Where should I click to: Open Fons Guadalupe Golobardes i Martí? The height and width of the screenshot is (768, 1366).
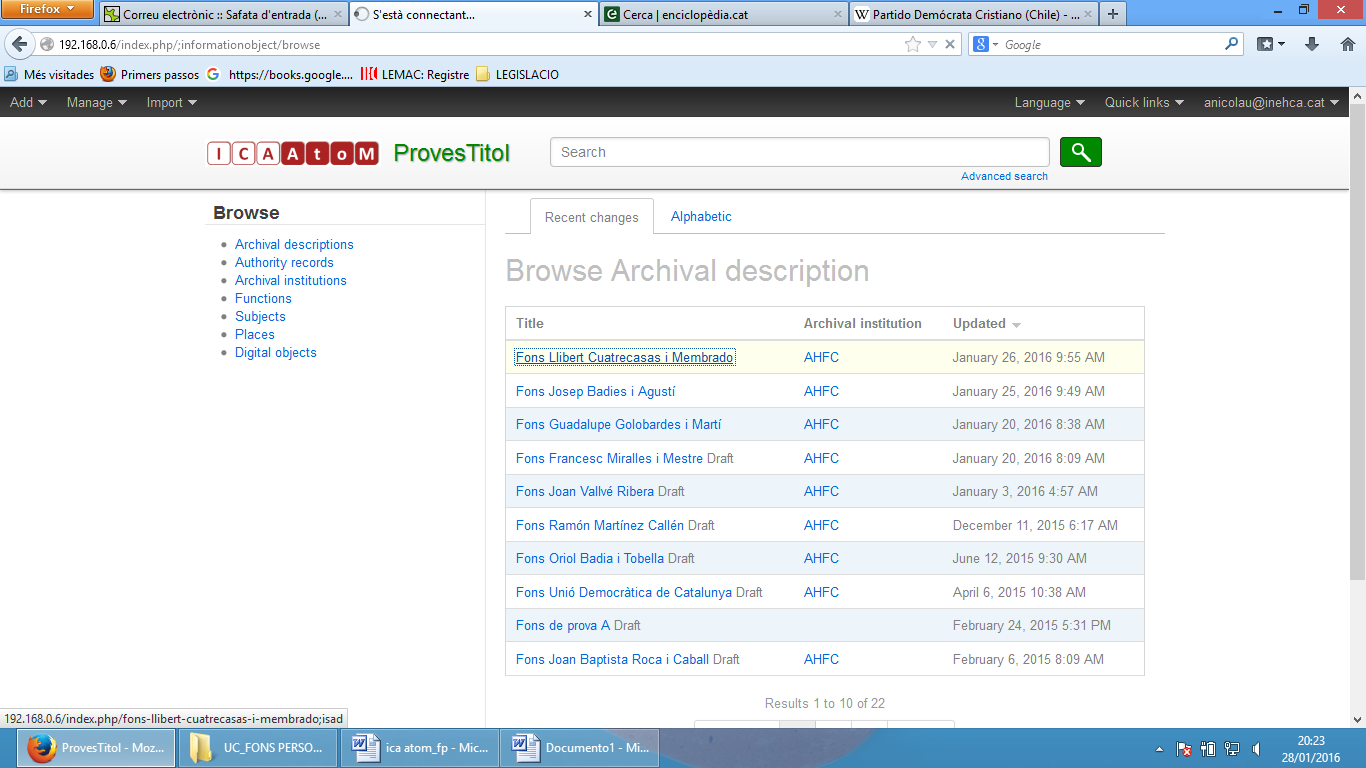tap(618, 424)
